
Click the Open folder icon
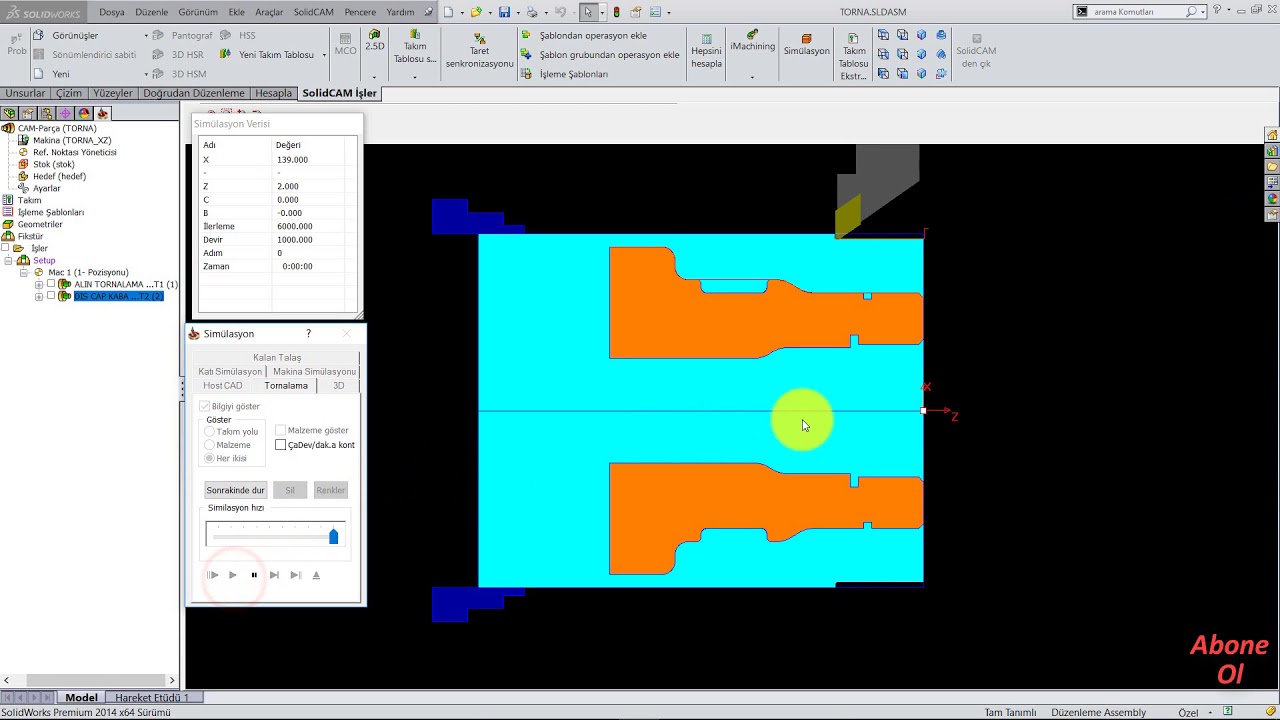pyautogui.click(x=476, y=12)
